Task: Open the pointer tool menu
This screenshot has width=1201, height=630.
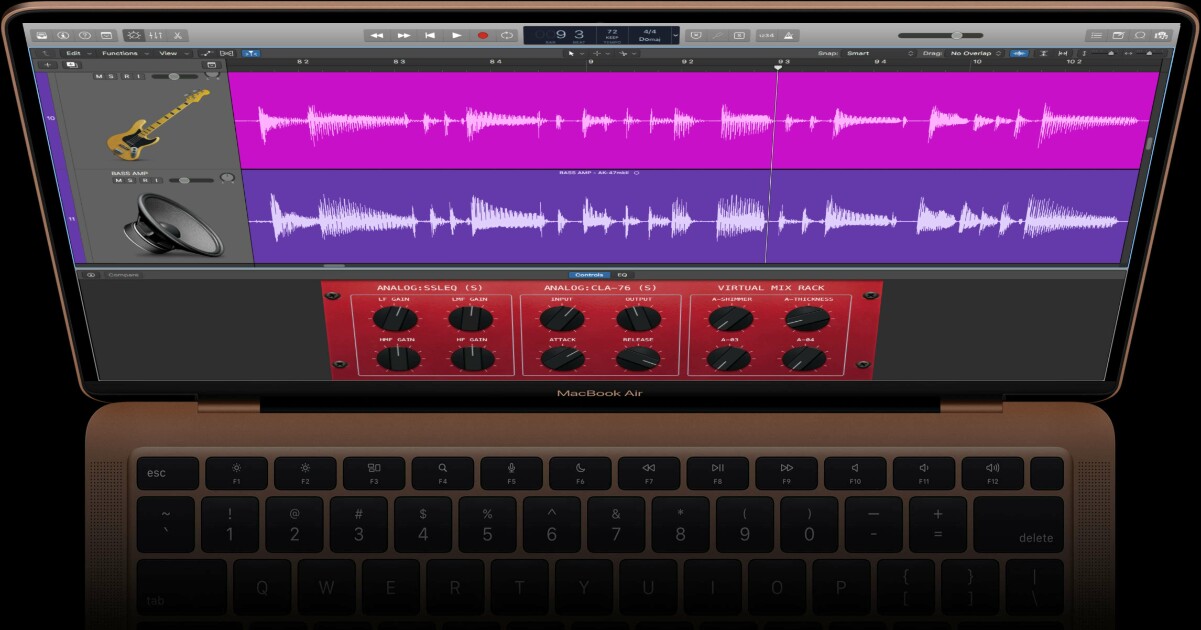Action: pyautogui.click(x=577, y=54)
